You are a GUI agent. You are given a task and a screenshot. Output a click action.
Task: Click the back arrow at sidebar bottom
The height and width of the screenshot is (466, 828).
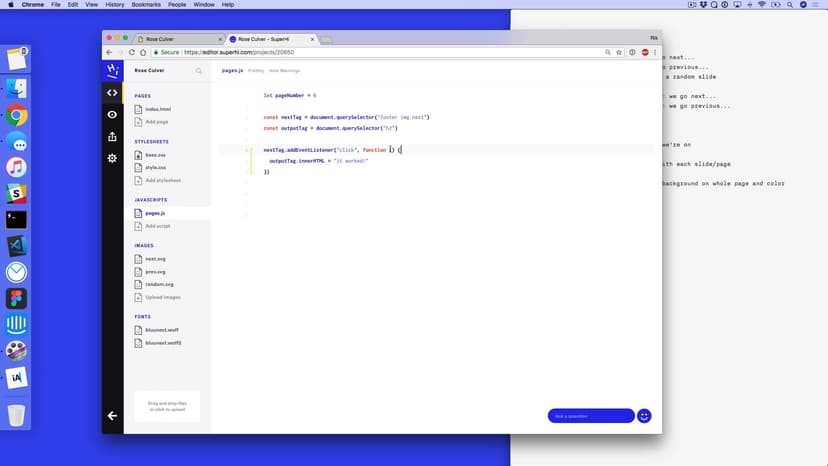point(112,415)
